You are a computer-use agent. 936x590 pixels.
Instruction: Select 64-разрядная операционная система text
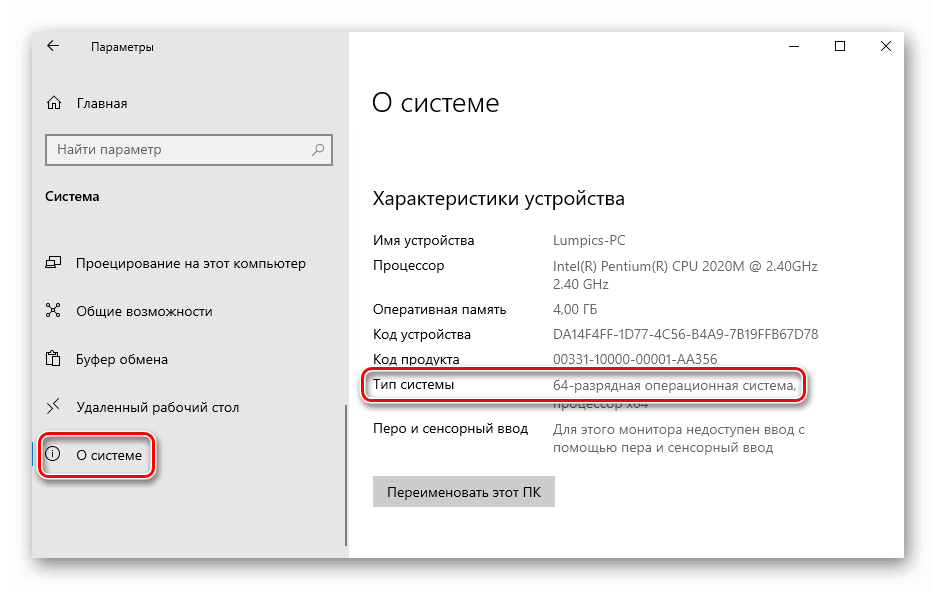tap(675, 385)
